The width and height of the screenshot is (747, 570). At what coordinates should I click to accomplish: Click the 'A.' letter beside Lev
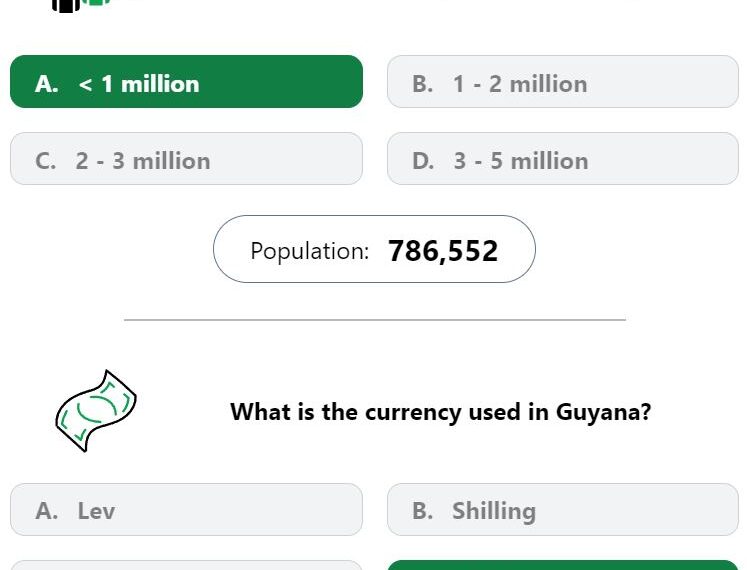tap(47, 510)
